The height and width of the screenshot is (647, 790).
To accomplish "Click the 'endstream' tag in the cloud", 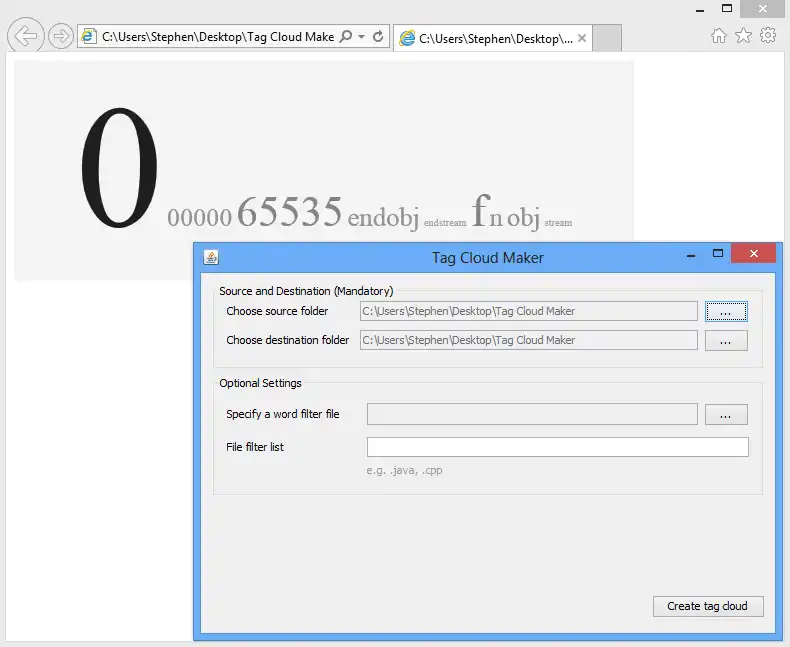I will click(x=445, y=222).
